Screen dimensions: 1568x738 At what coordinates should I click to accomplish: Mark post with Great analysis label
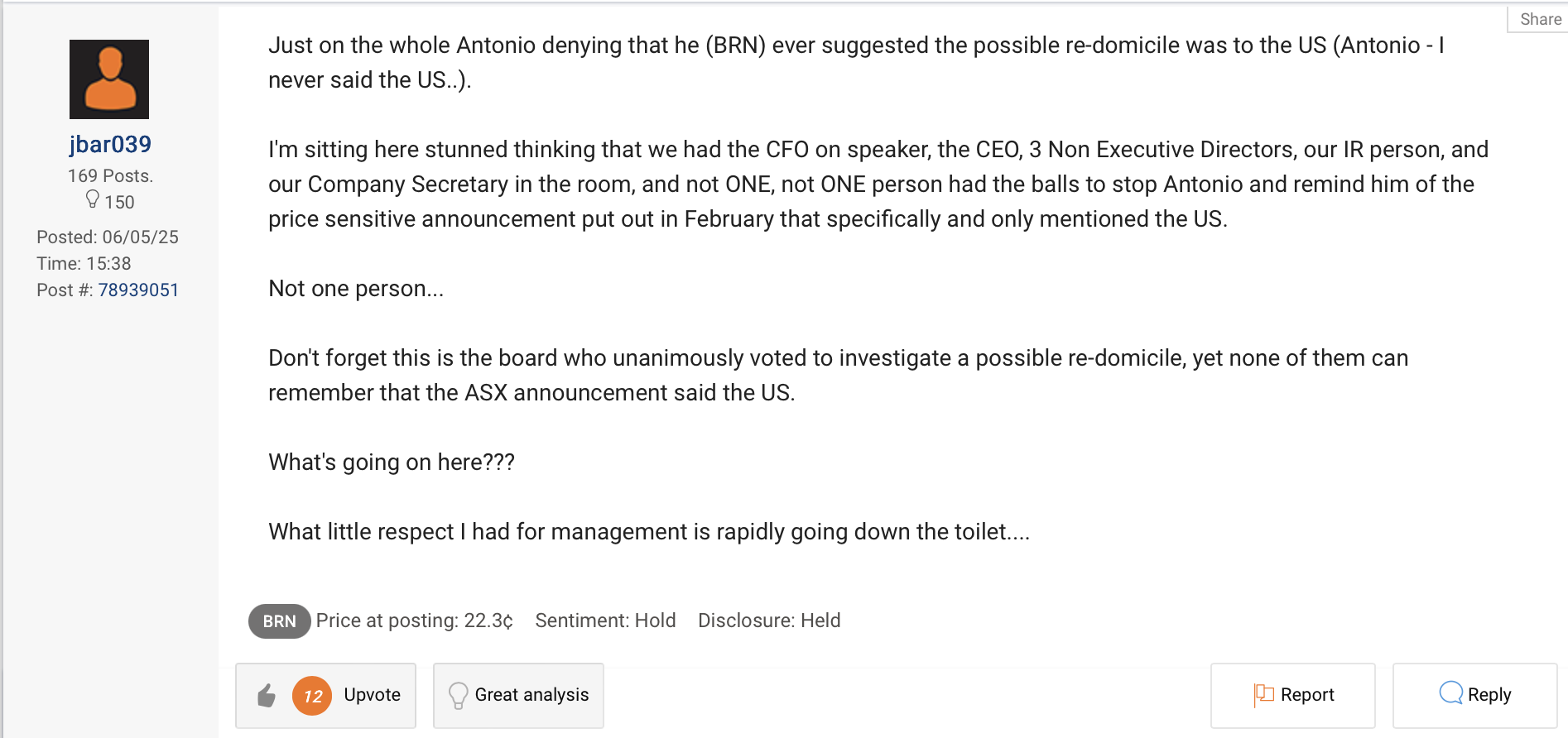click(531, 695)
